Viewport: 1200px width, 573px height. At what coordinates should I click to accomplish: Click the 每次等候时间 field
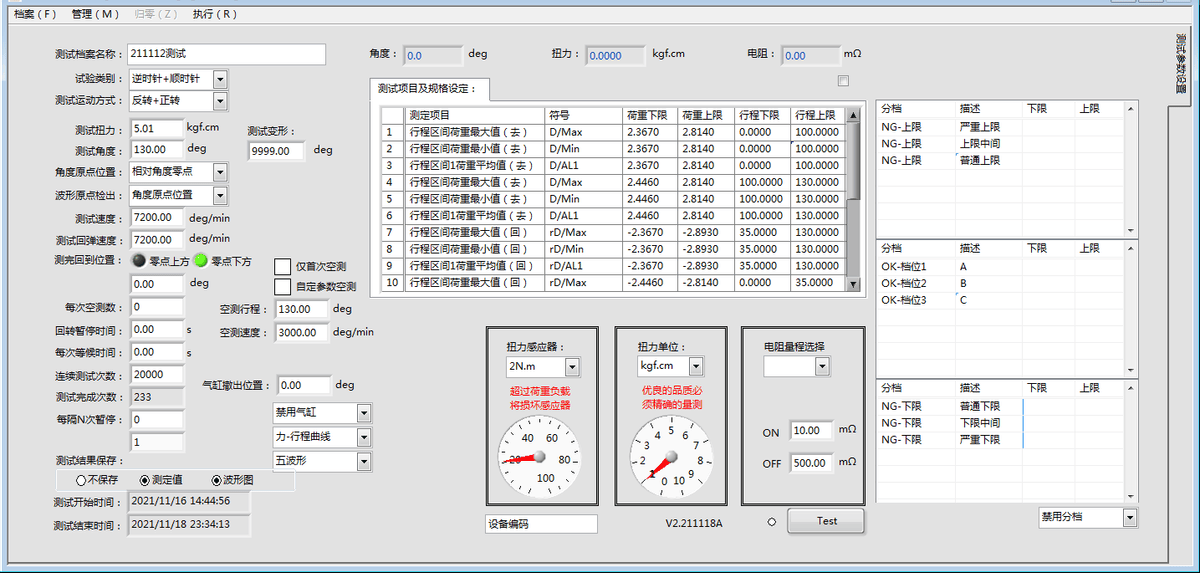pos(156,352)
